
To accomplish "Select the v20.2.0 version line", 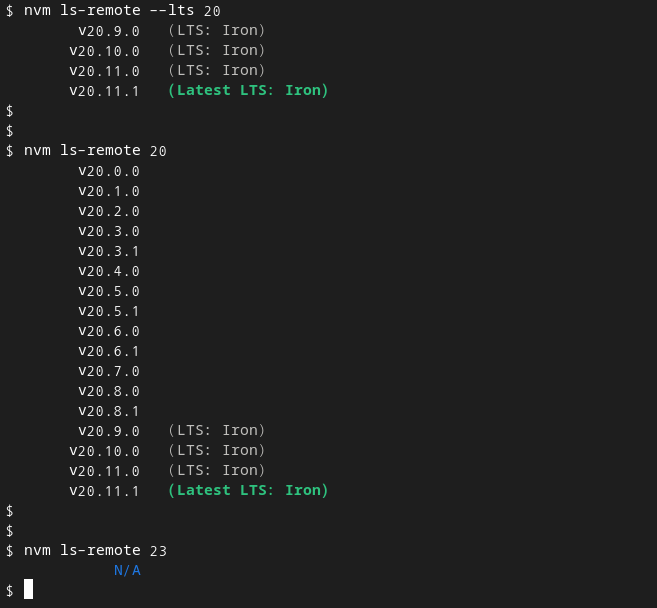I will click(x=109, y=211).
